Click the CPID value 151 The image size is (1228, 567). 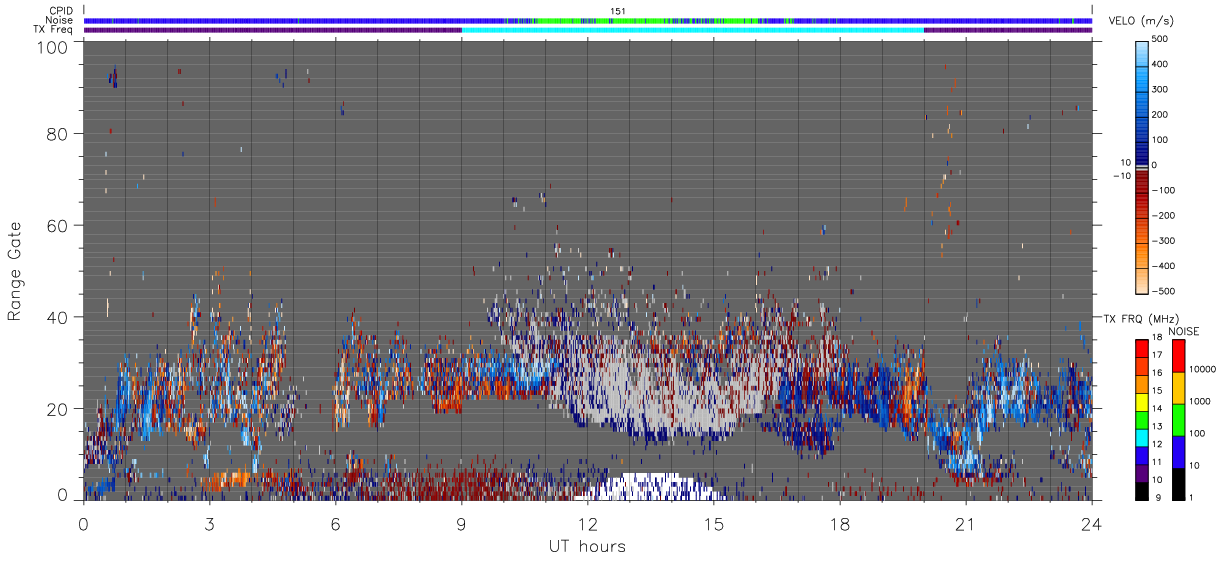tap(618, 11)
